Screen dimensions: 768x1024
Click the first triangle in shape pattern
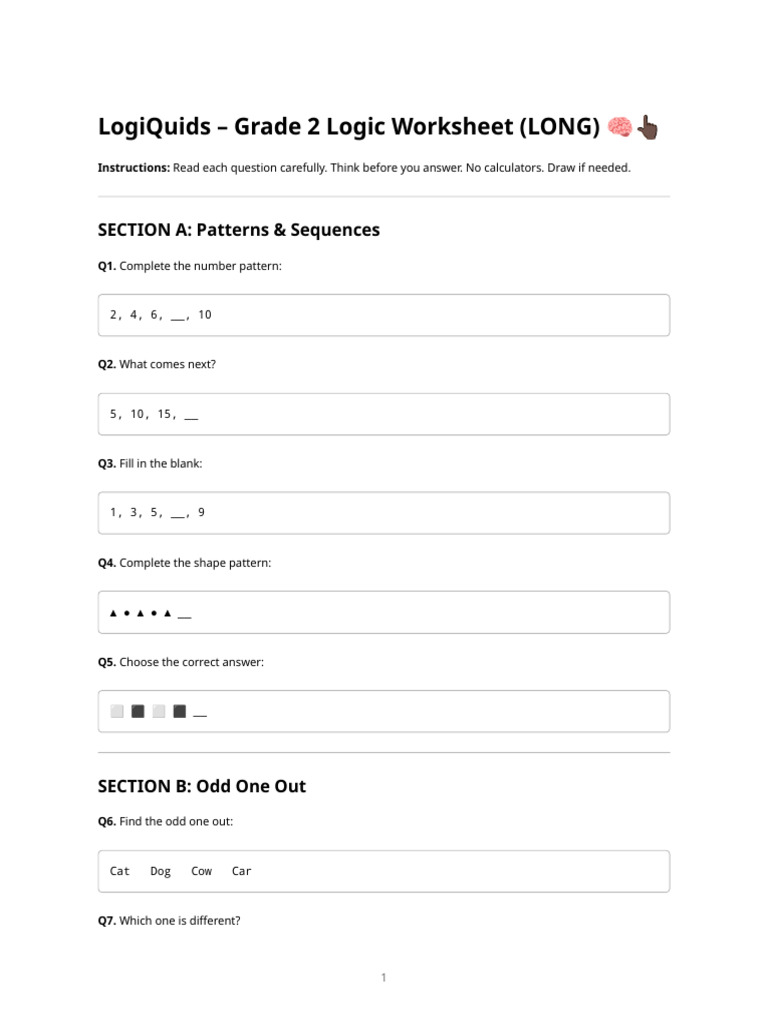(x=113, y=613)
